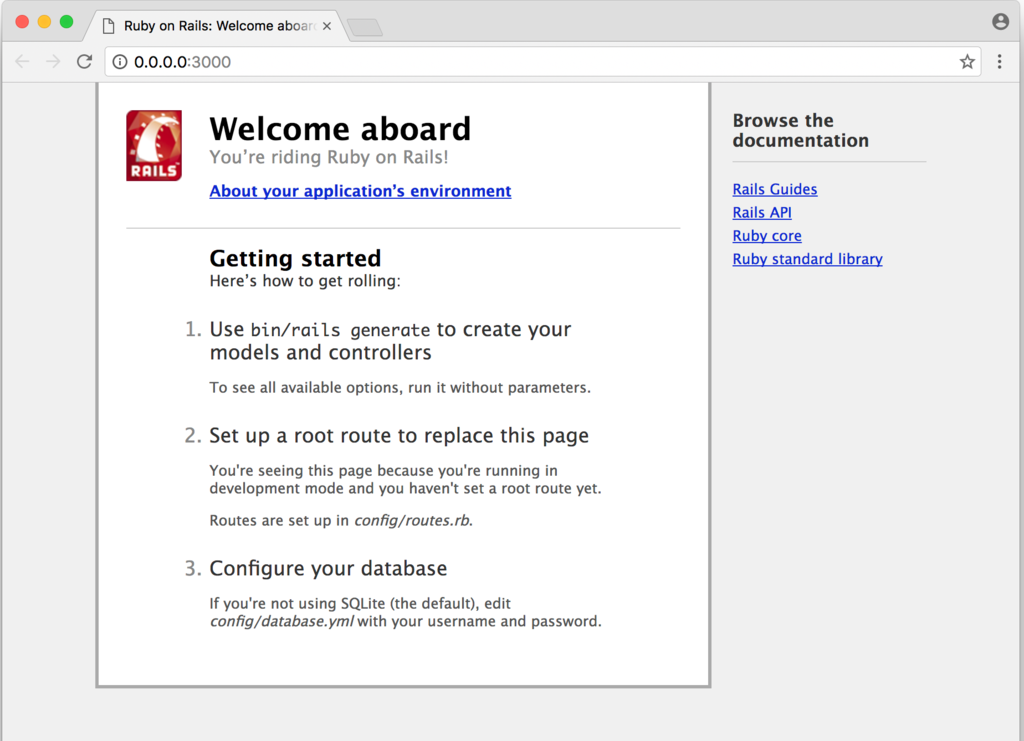Click the browser forward arrow
The image size is (1024, 741).
click(54, 61)
